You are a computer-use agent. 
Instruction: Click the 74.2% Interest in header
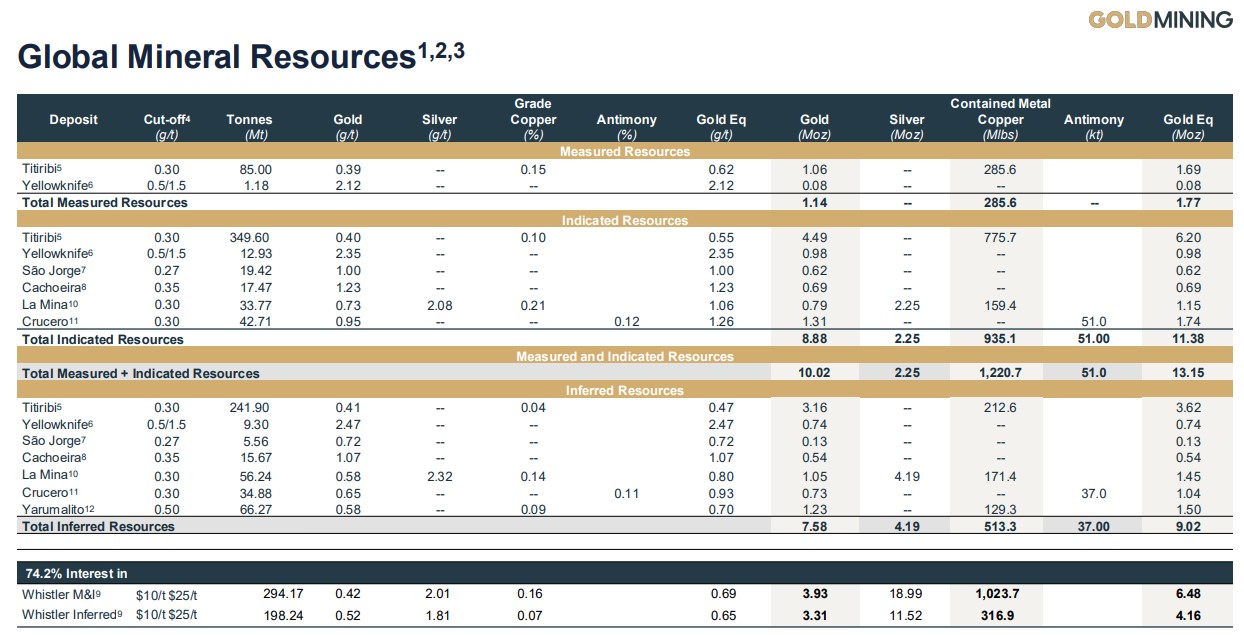click(x=74, y=573)
